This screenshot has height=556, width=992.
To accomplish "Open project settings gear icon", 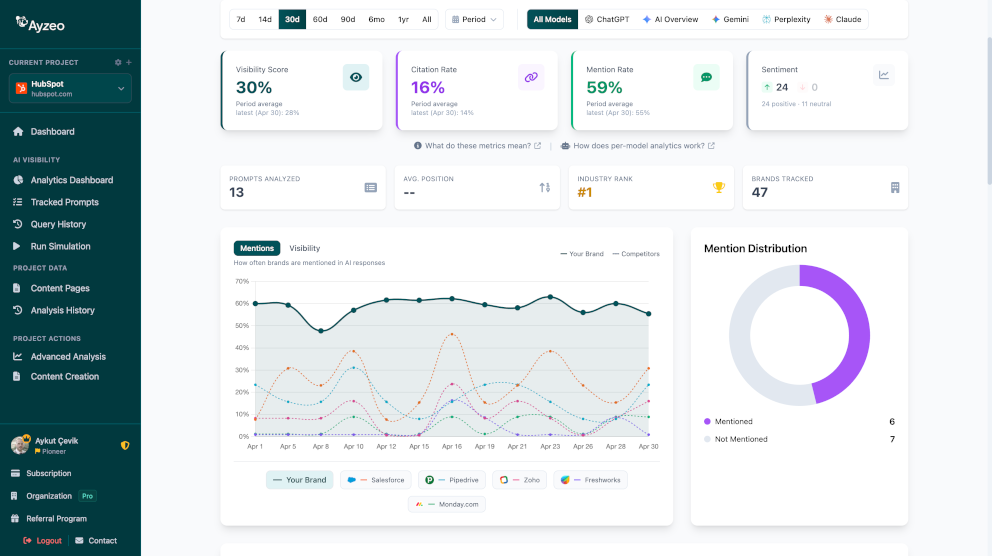I will [x=118, y=63].
